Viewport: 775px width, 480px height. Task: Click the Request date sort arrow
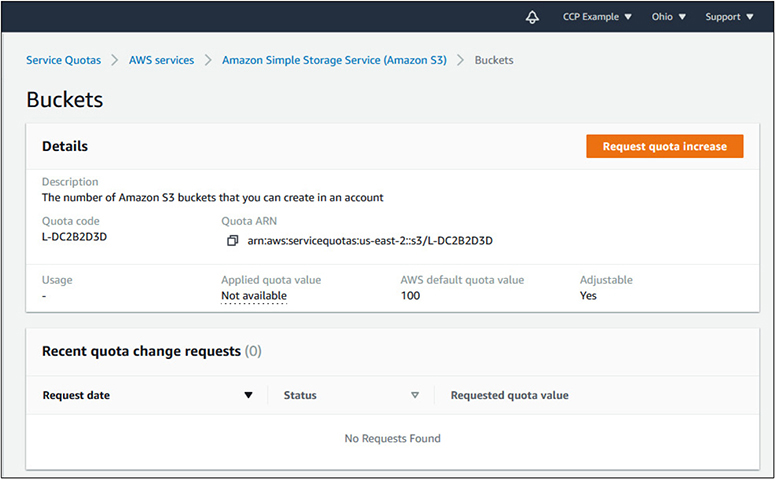click(249, 396)
